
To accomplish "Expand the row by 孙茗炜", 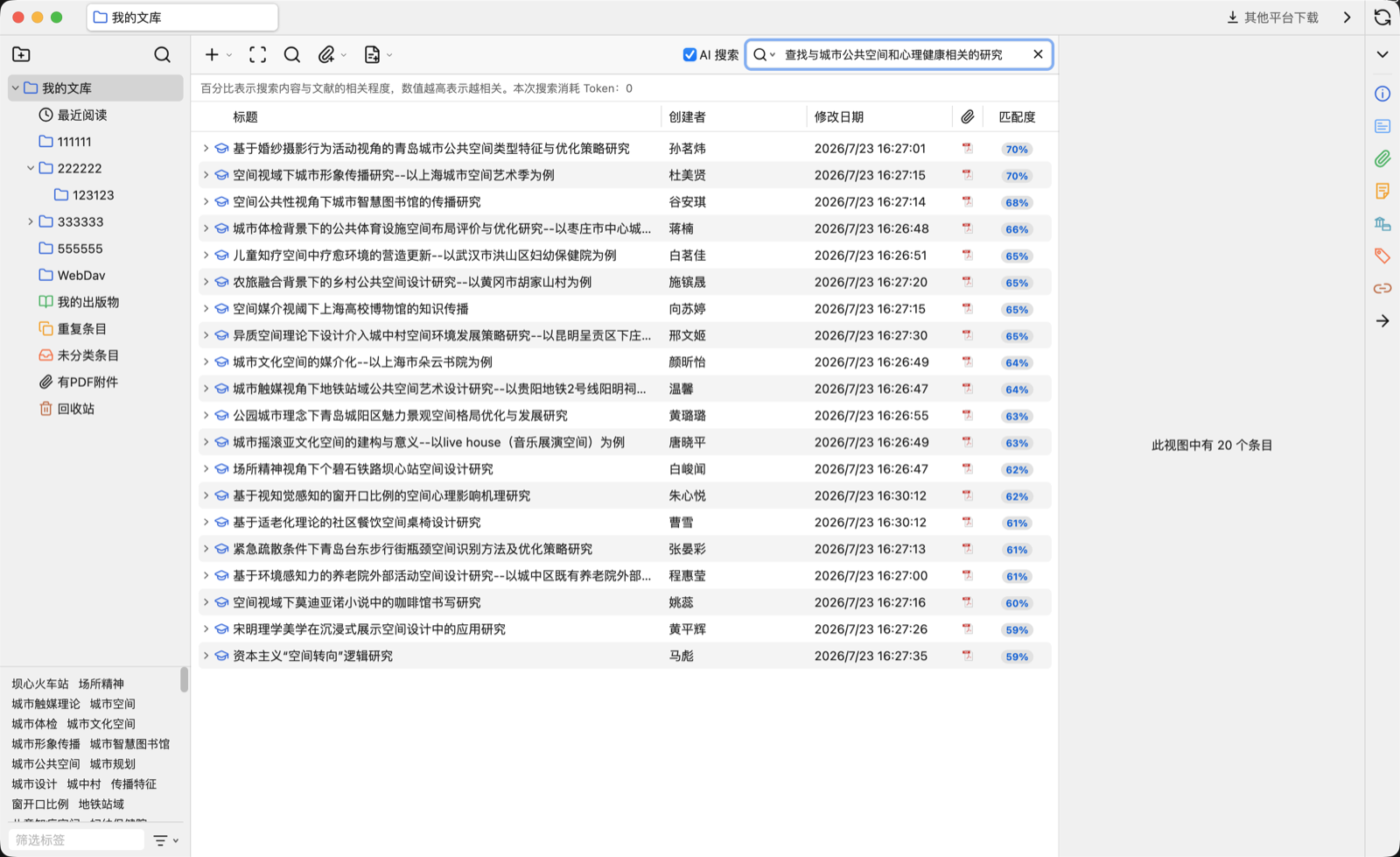I will coord(206,149).
